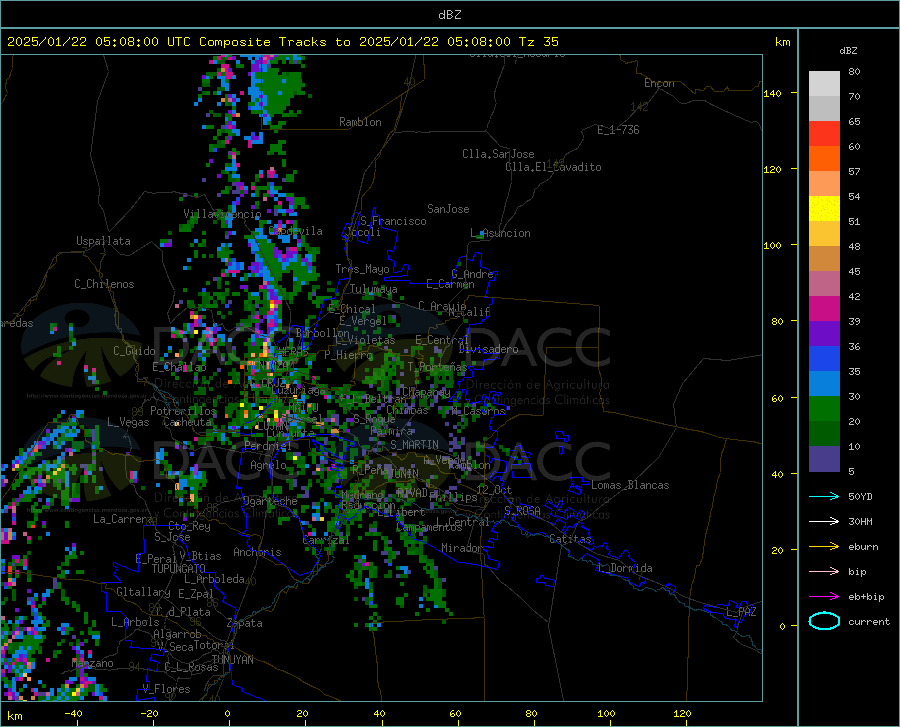Click the 'Tres_Mayo' map label
The width and height of the screenshot is (900, 727).
362,269
